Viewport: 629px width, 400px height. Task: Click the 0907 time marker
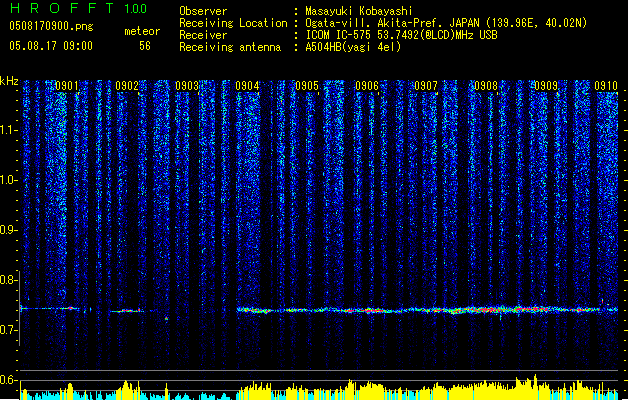426,86
